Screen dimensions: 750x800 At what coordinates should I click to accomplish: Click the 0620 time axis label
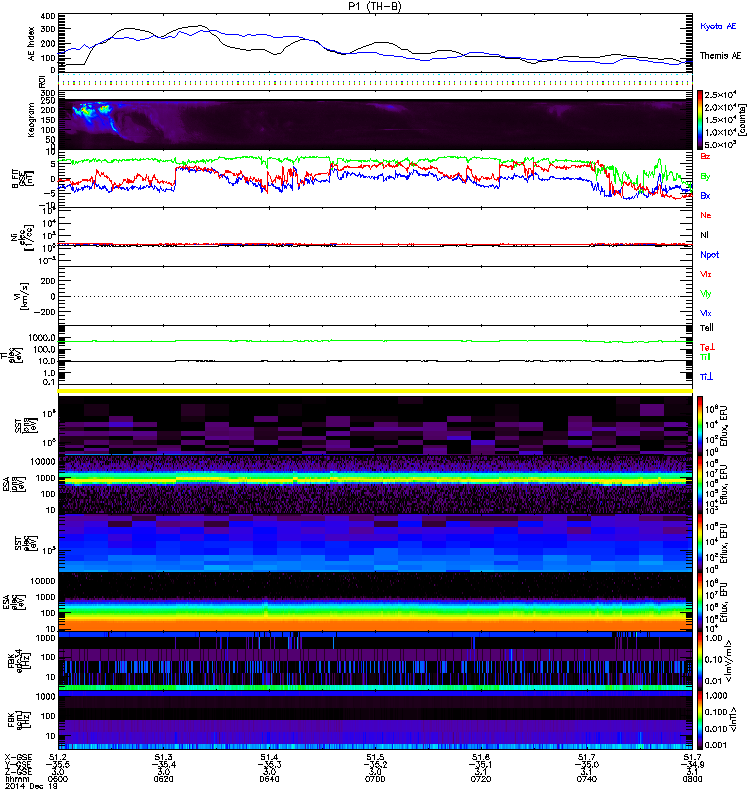pyautogui.click(x=163, y=779)
